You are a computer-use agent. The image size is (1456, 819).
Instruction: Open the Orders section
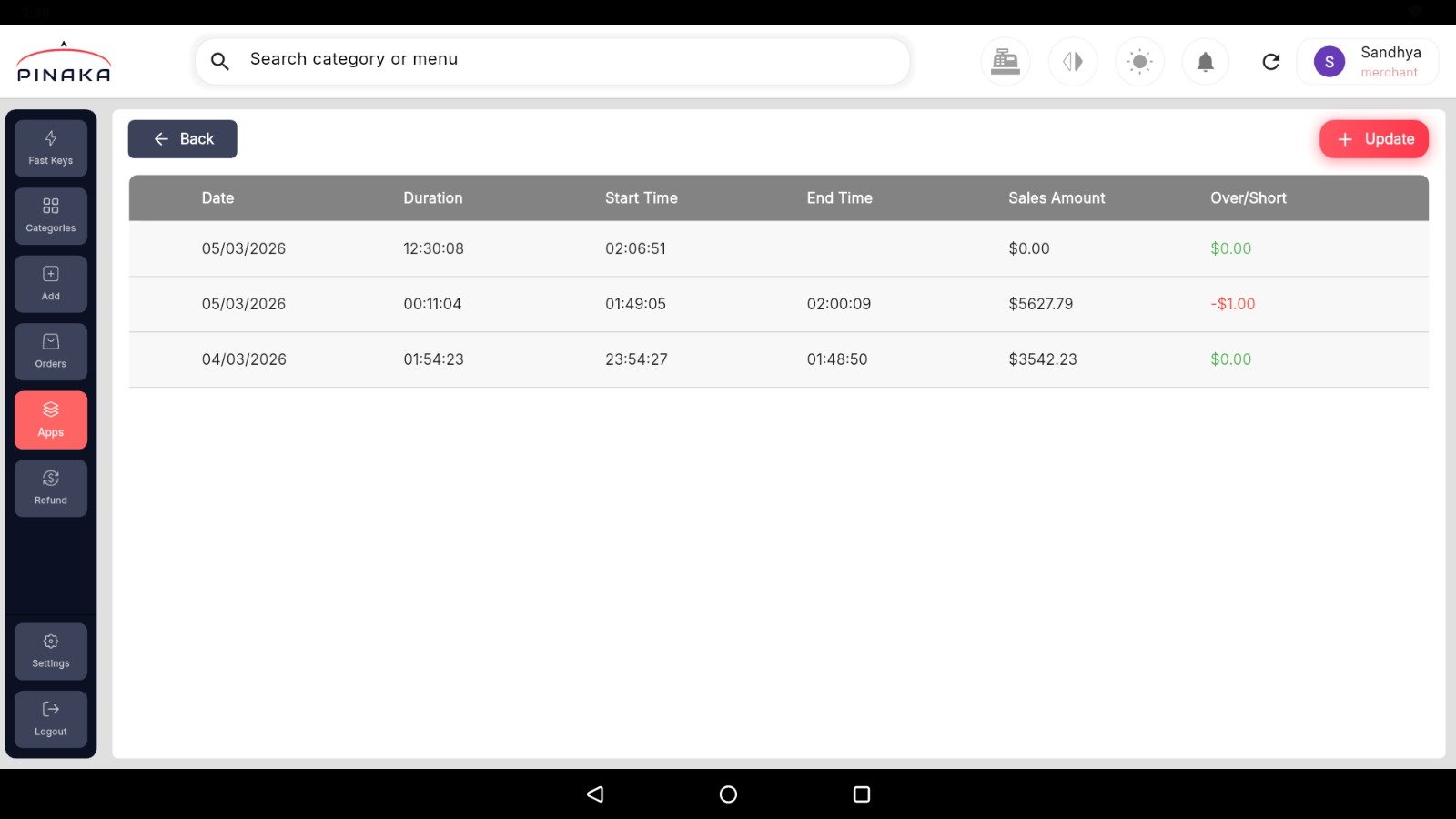[x=51, y=351]
